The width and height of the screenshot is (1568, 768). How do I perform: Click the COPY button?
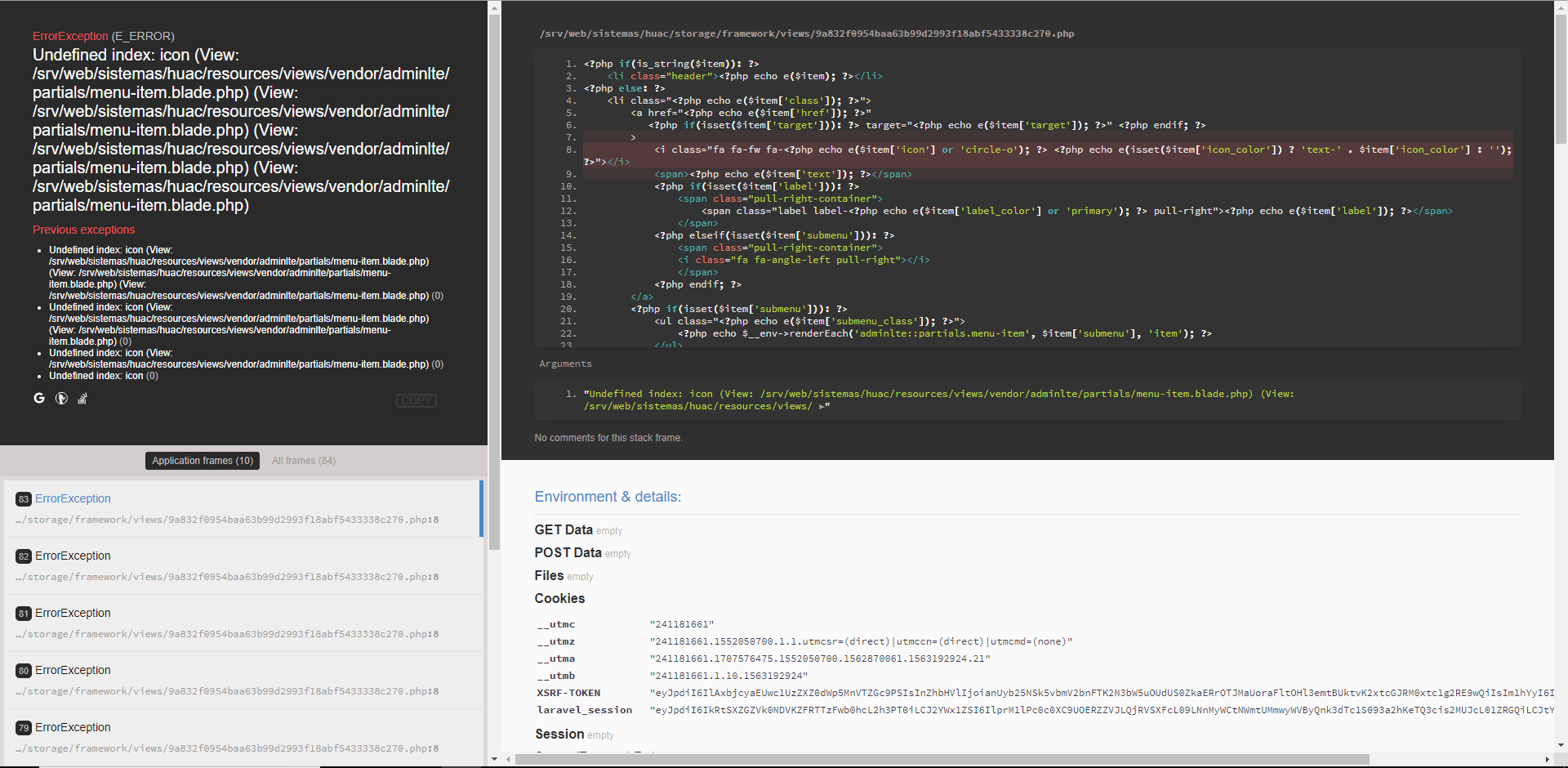click(416, 400)
